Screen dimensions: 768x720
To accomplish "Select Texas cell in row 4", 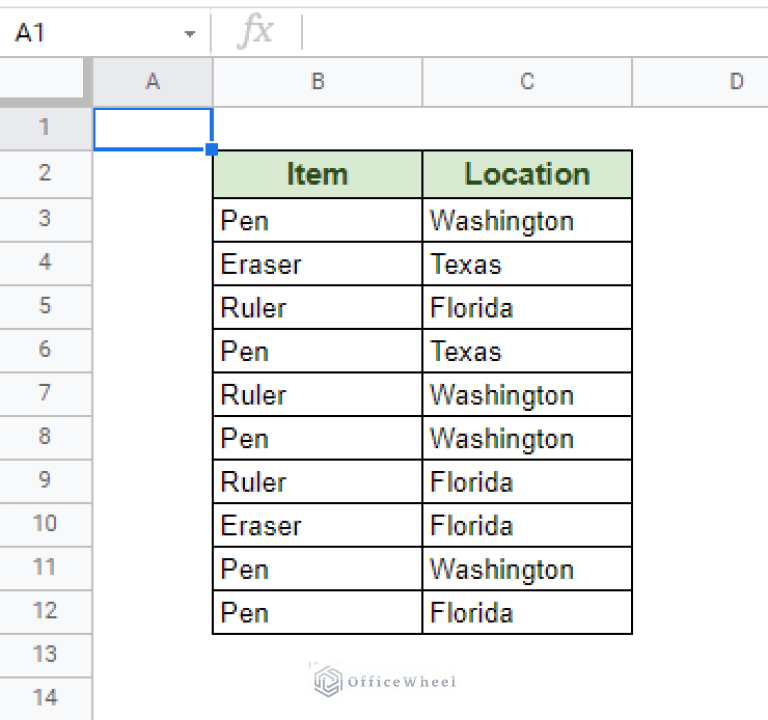I will pyautogui.click(x=527, y=264).
